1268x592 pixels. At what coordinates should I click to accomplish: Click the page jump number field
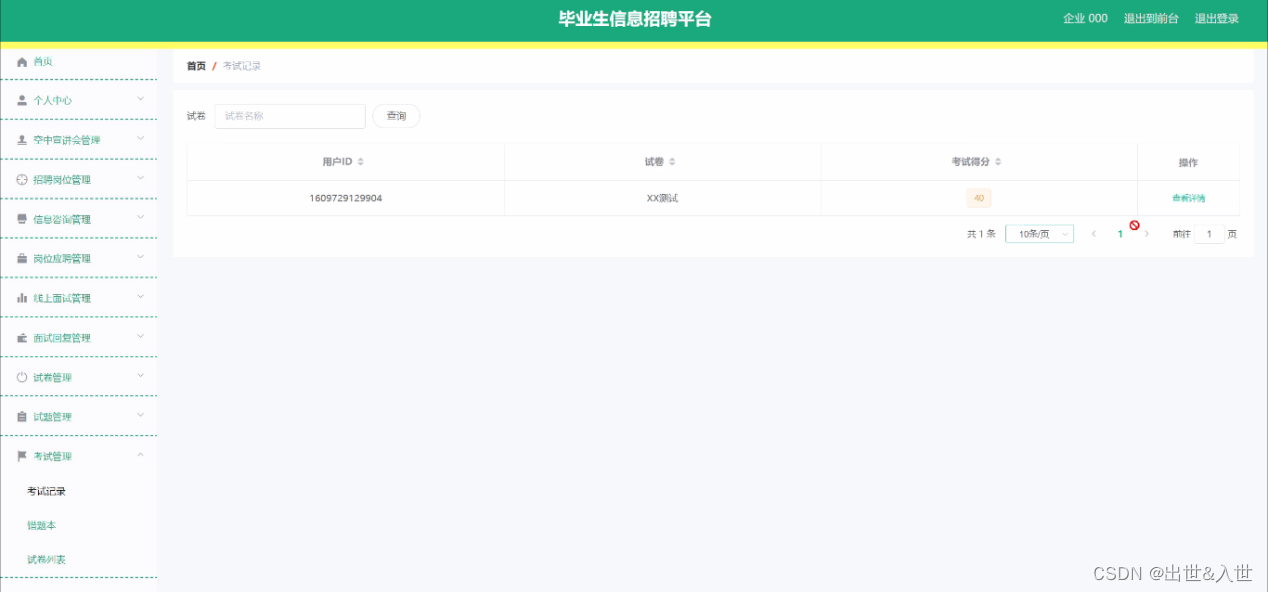[1209, 234]
